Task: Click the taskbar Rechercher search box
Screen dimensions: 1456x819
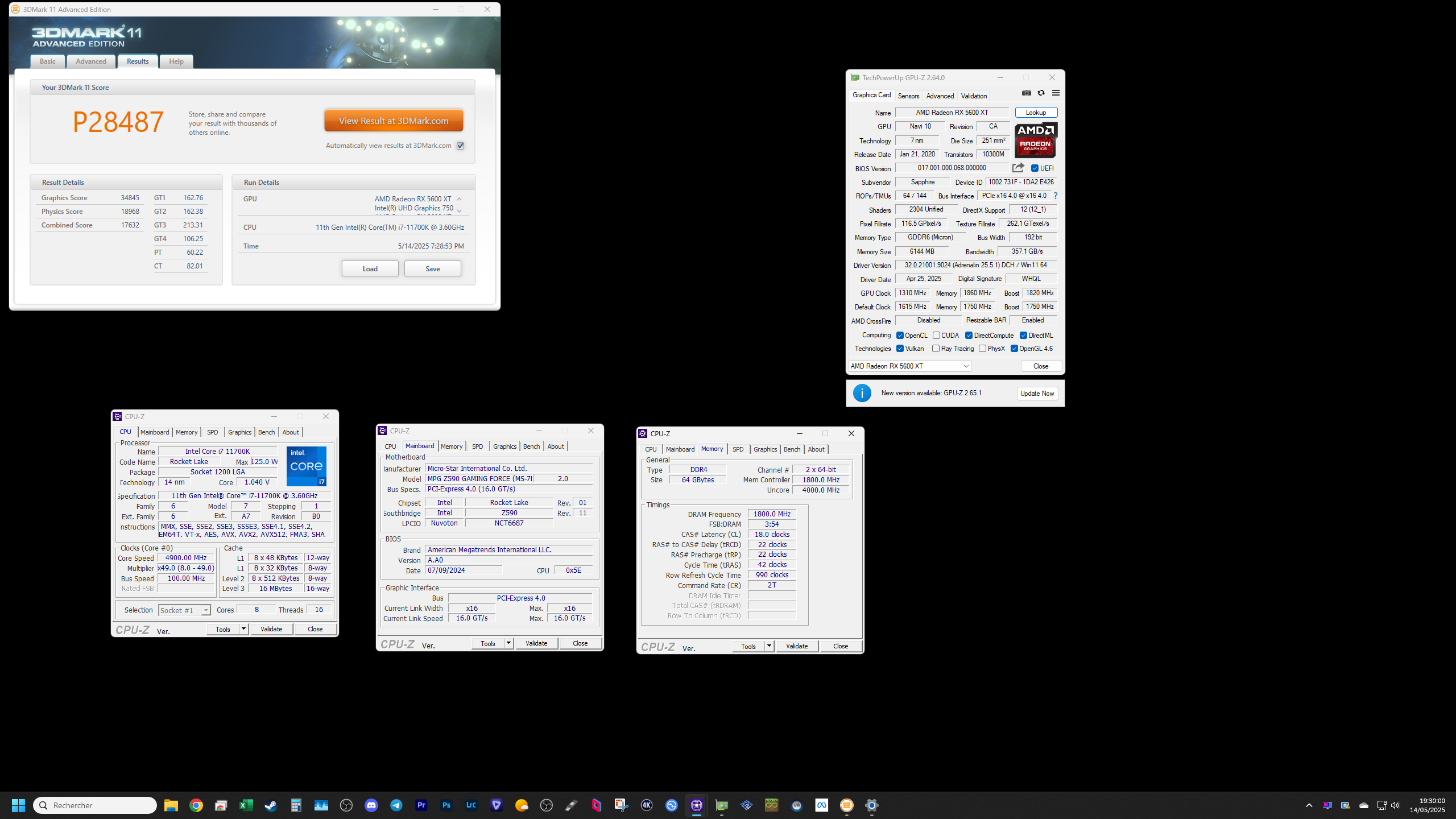Action: (x=95, y=805)
